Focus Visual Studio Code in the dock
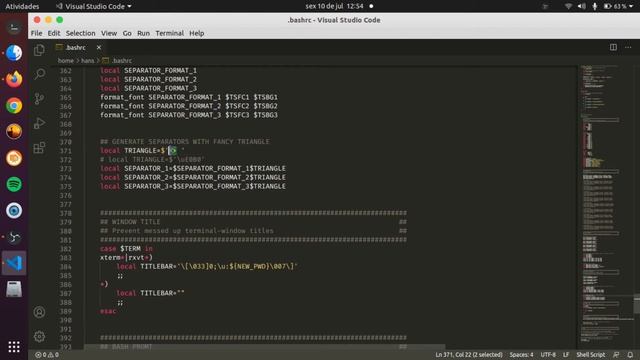Screen dimensions: 640x360 click(14, 263)
